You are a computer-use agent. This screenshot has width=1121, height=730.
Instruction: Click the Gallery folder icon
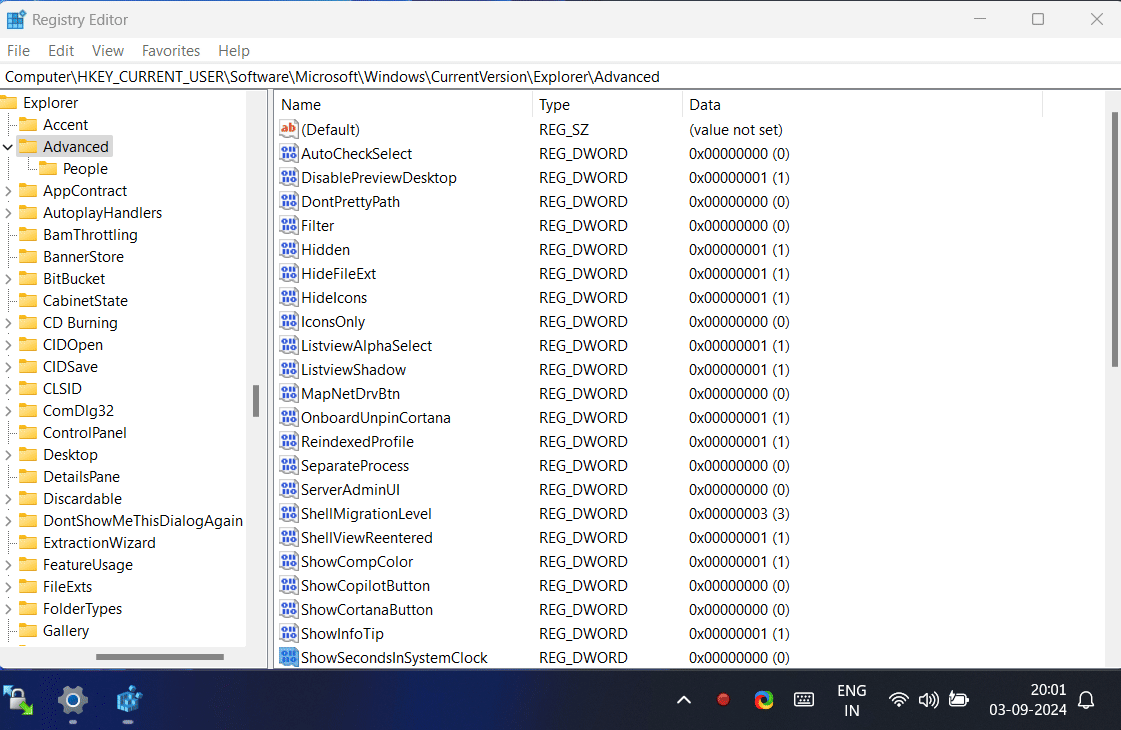pos(28,631)
